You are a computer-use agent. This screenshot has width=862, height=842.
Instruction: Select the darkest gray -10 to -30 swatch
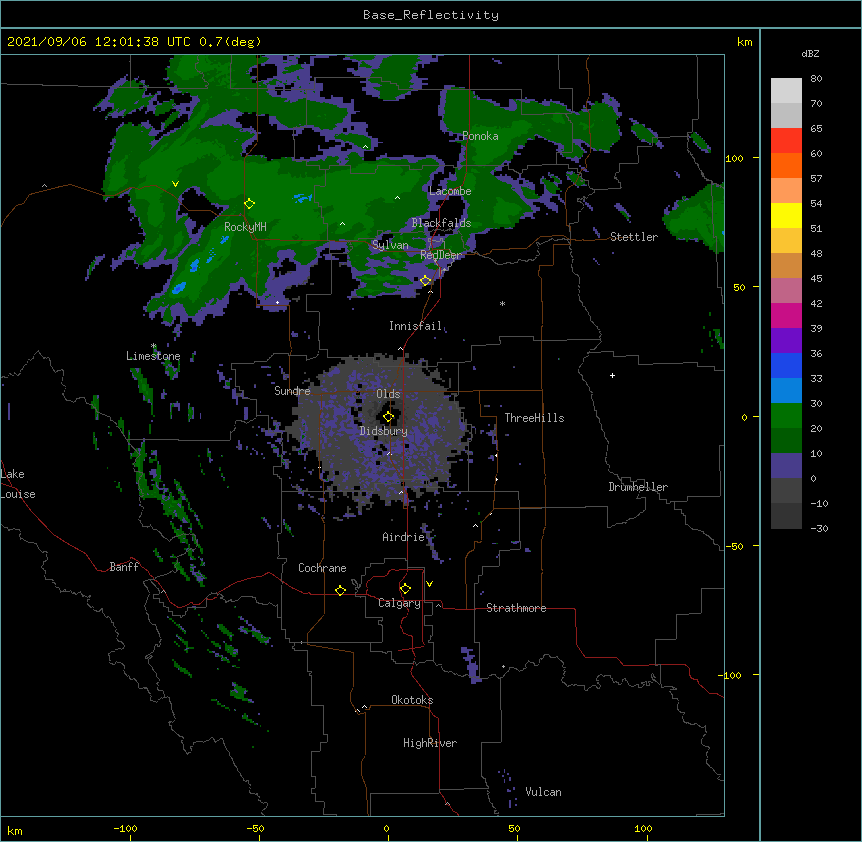pos(786,516)
